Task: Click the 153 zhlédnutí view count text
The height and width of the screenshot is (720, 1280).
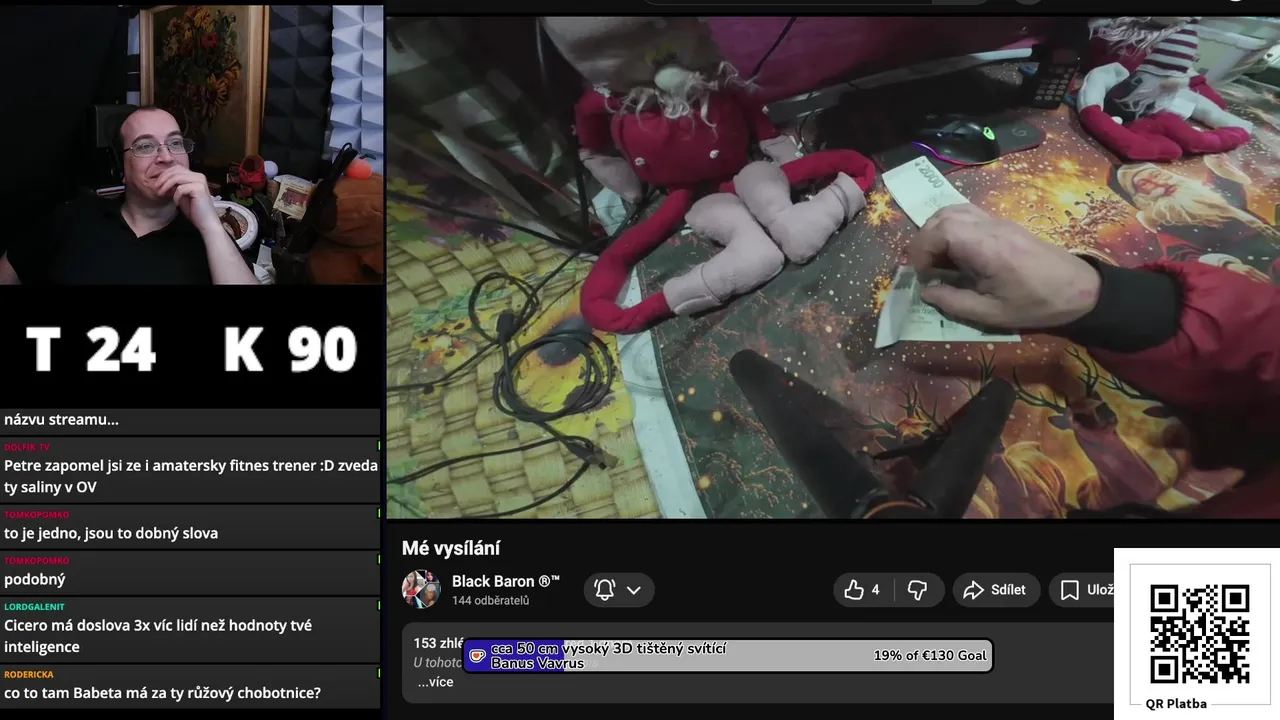Action: click(x=438, y=643)
